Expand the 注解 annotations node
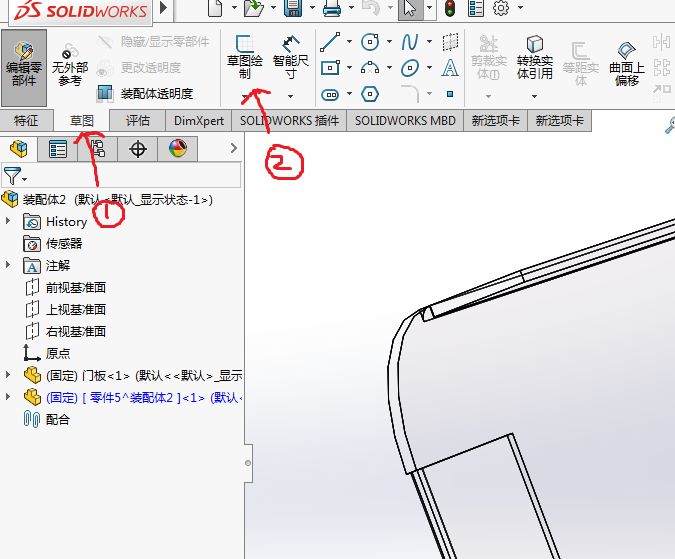The image size is (675, 559). point(9,265)
